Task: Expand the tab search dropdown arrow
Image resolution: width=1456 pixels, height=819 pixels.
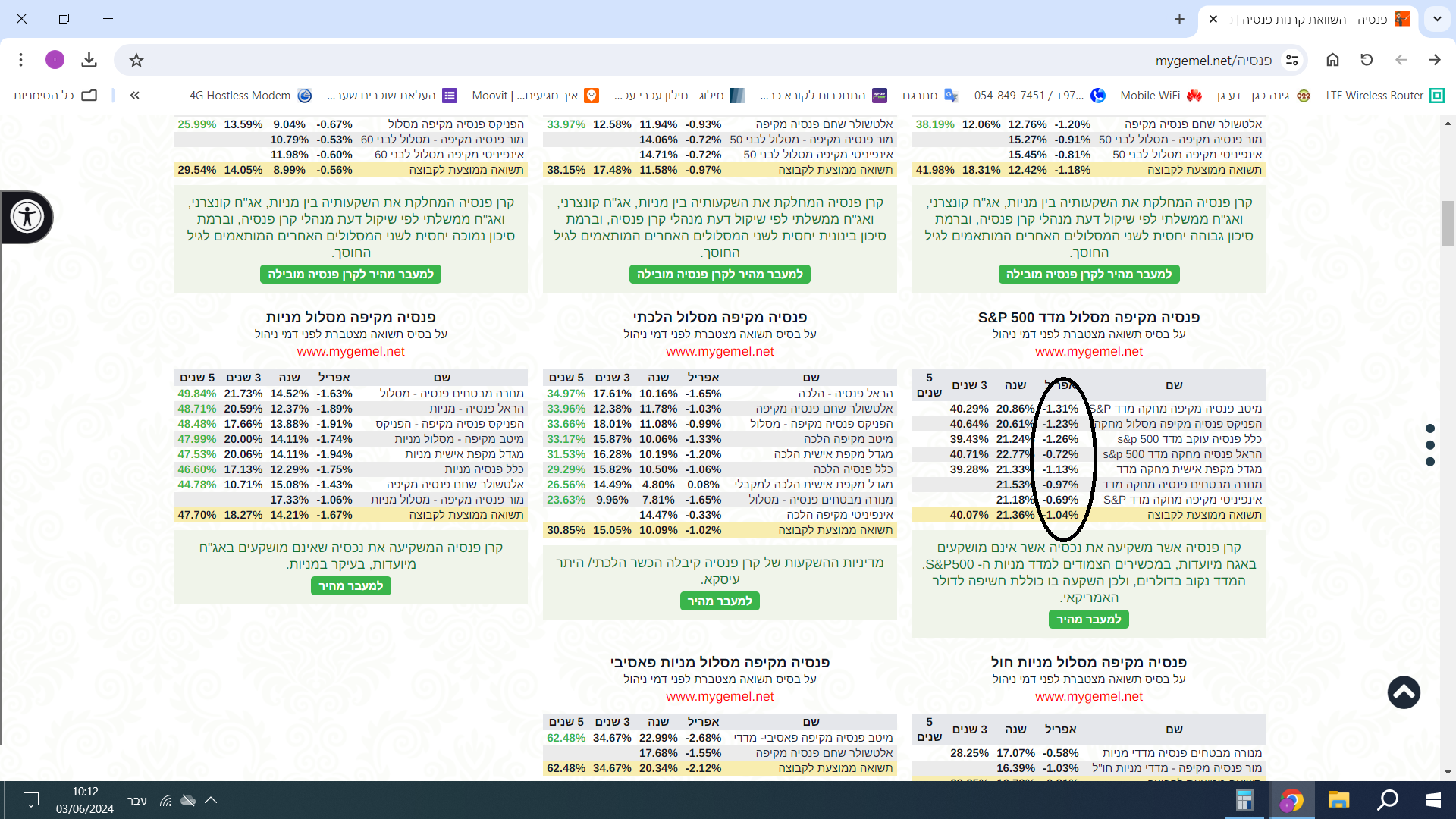Action: [x=1437, y=19]
